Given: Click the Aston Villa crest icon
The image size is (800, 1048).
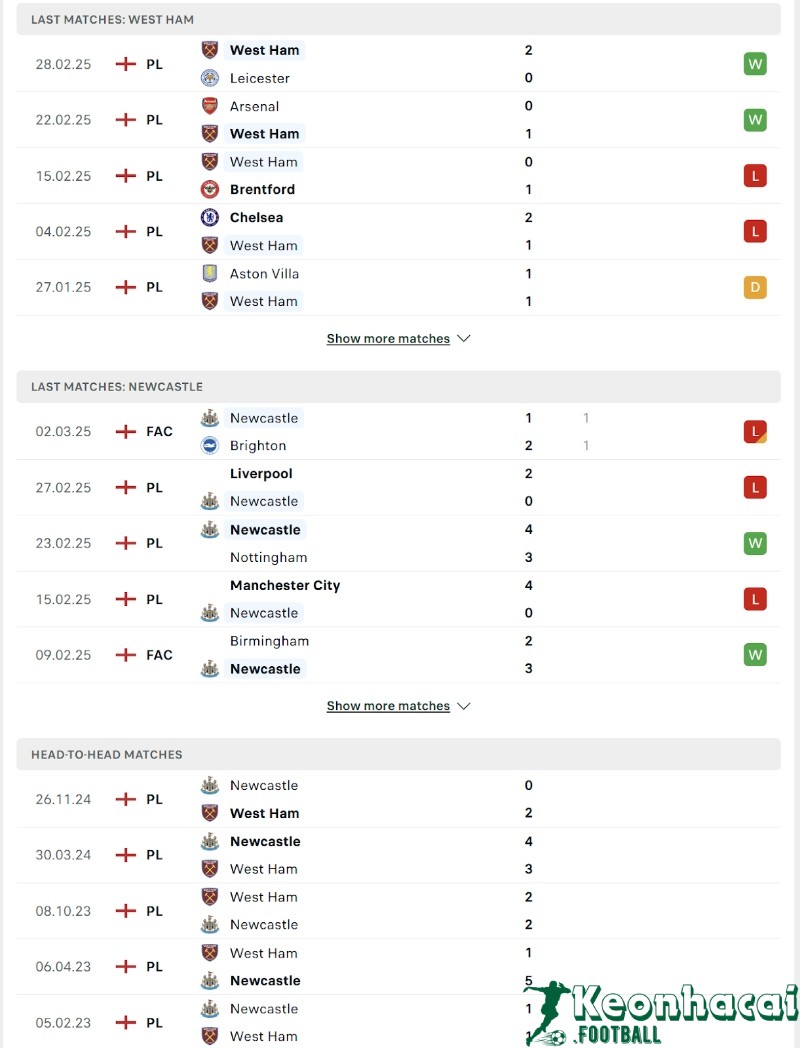Looking at the screenshot, I should point(209,273).
